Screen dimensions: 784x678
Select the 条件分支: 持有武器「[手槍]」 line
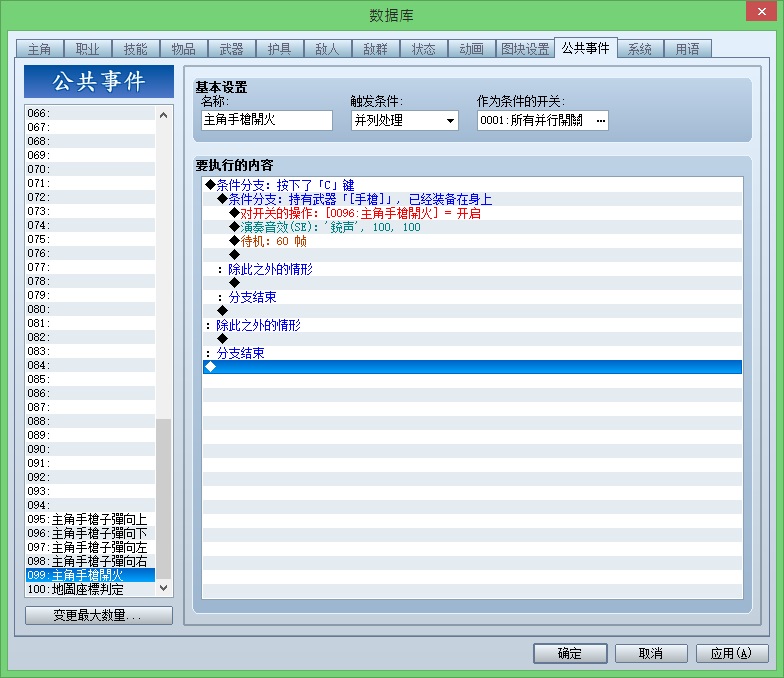[472, 199]
